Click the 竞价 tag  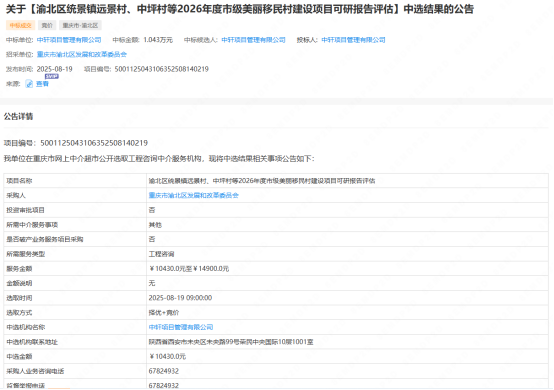tap(47, 25)
